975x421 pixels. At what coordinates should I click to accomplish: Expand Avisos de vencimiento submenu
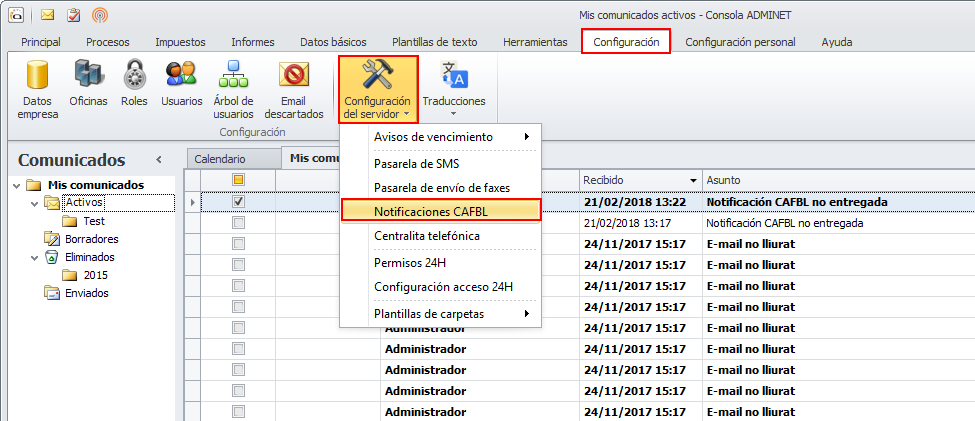pos(440,137)
